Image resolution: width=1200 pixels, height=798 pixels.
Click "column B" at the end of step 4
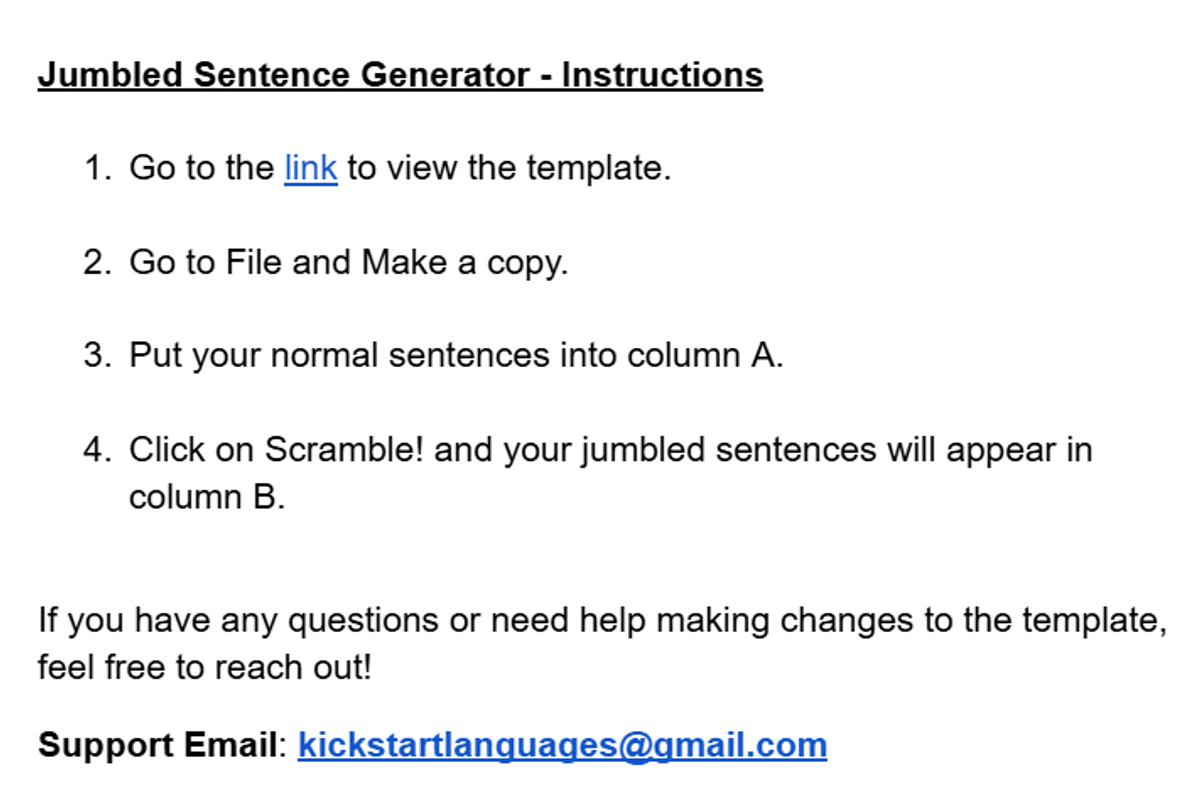coord(206,497)
